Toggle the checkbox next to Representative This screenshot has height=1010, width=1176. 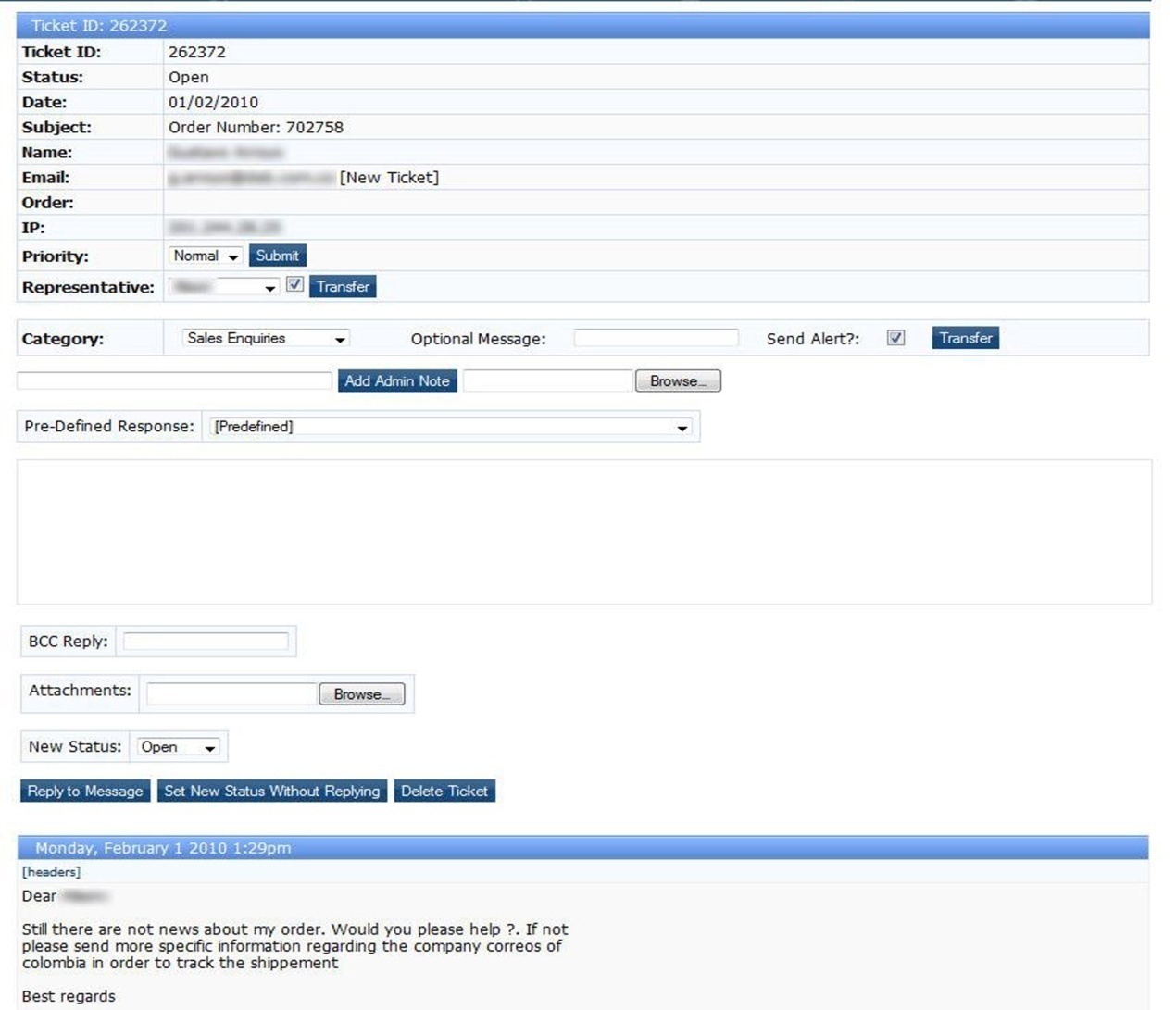pos(294,285)
